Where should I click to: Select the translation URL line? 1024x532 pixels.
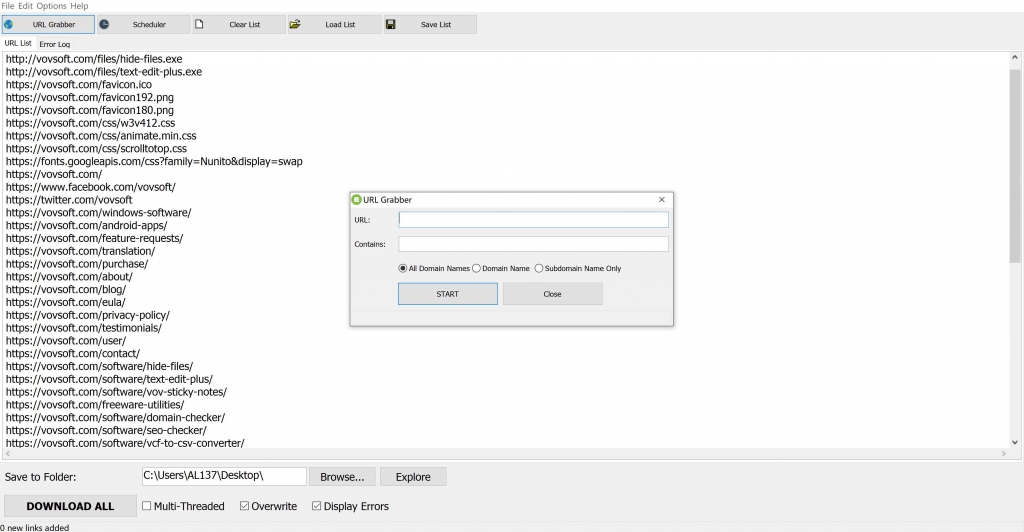[80, 251]
